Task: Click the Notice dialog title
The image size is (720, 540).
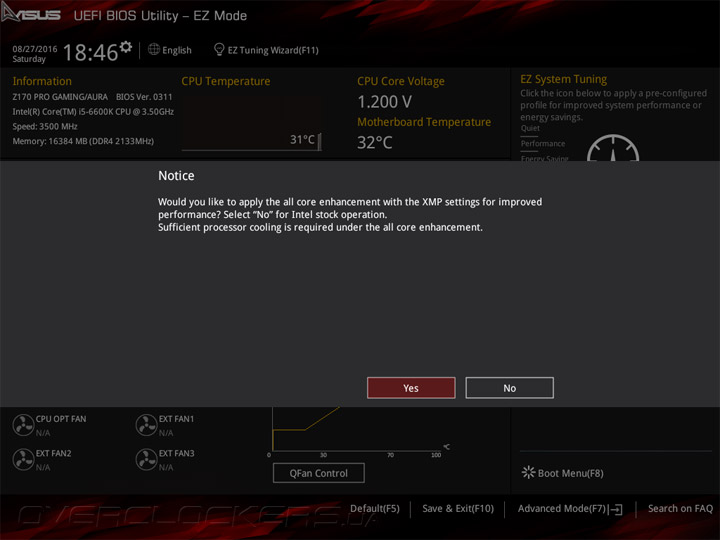Action: tap(176, 176)
